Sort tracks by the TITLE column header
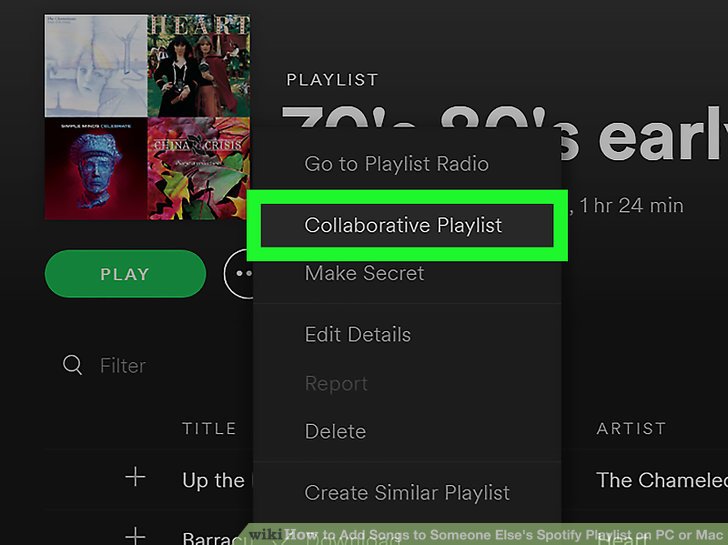 click(209, 428)
